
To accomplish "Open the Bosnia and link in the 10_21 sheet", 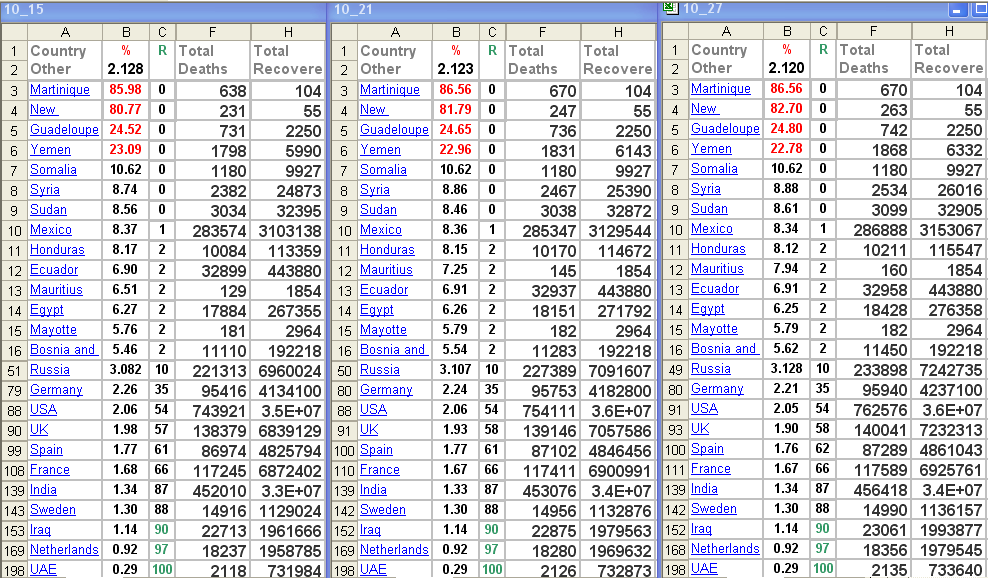I will (x=393, y=350).
